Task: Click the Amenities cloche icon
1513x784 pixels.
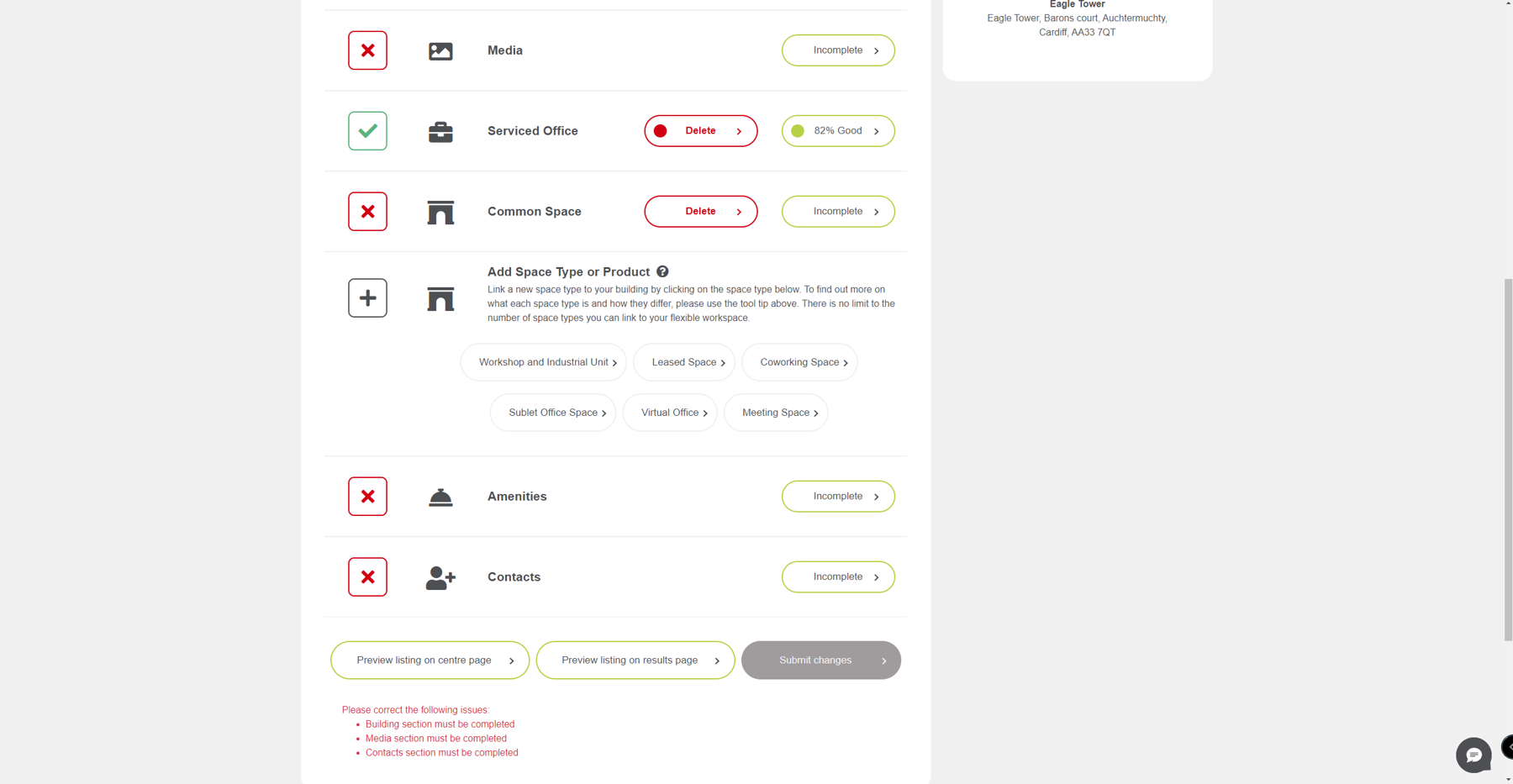Action: click(x=440, y=496)
